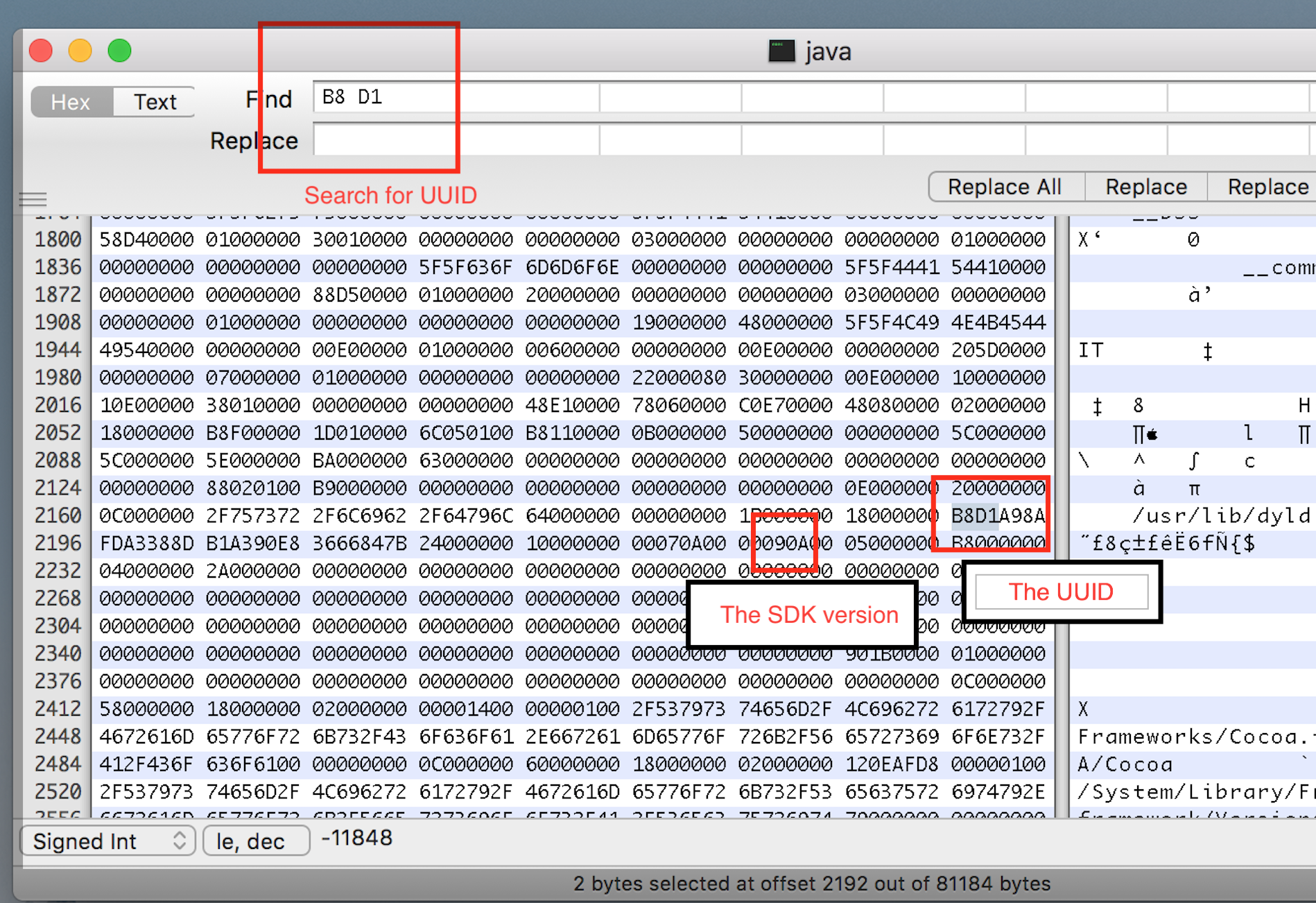The width and height of the screenshot is (1316, 903).
Task: Click the java document proxy icon
Action: (x=781, y=51)
